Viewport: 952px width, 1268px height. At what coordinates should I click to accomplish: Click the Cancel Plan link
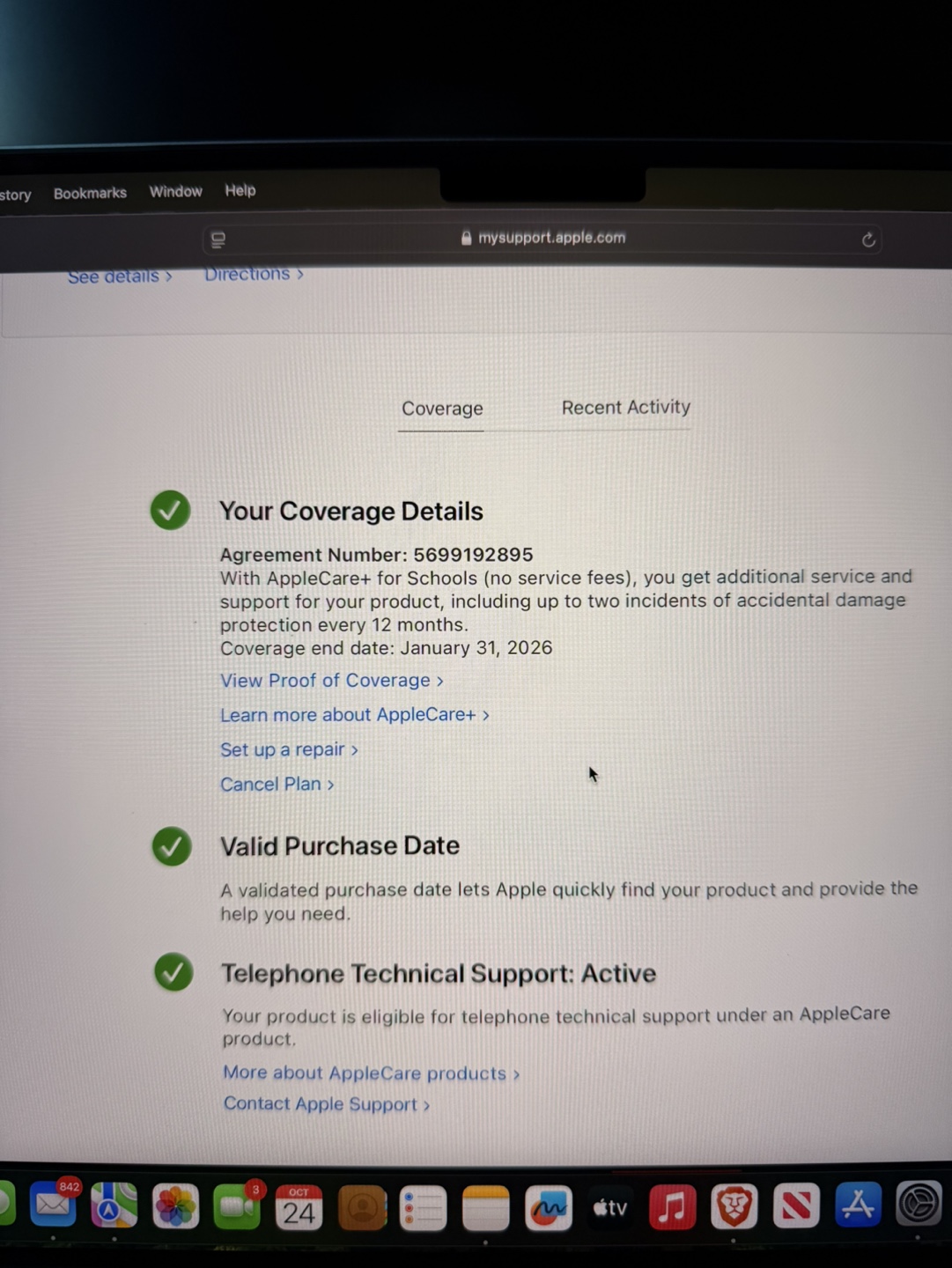pyautogui.click(x=277, y=784)
